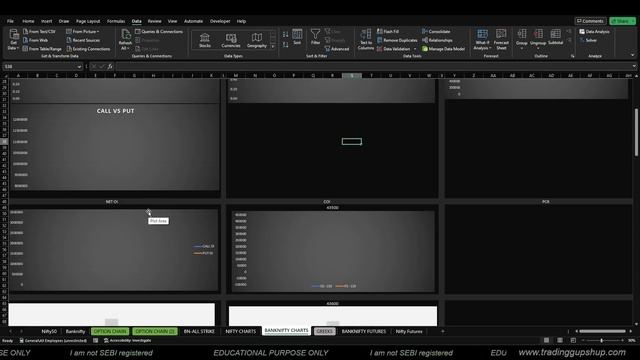Convert to Currencies data type
The height and width of the screenshot is (360, 640).
click(x=231, y=40)
